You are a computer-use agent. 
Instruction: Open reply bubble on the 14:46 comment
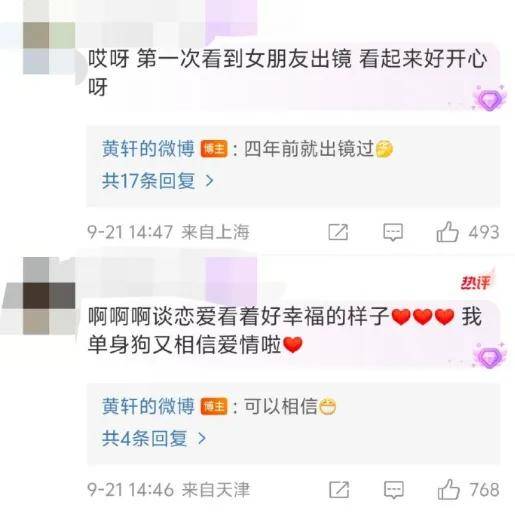(394, 490)
